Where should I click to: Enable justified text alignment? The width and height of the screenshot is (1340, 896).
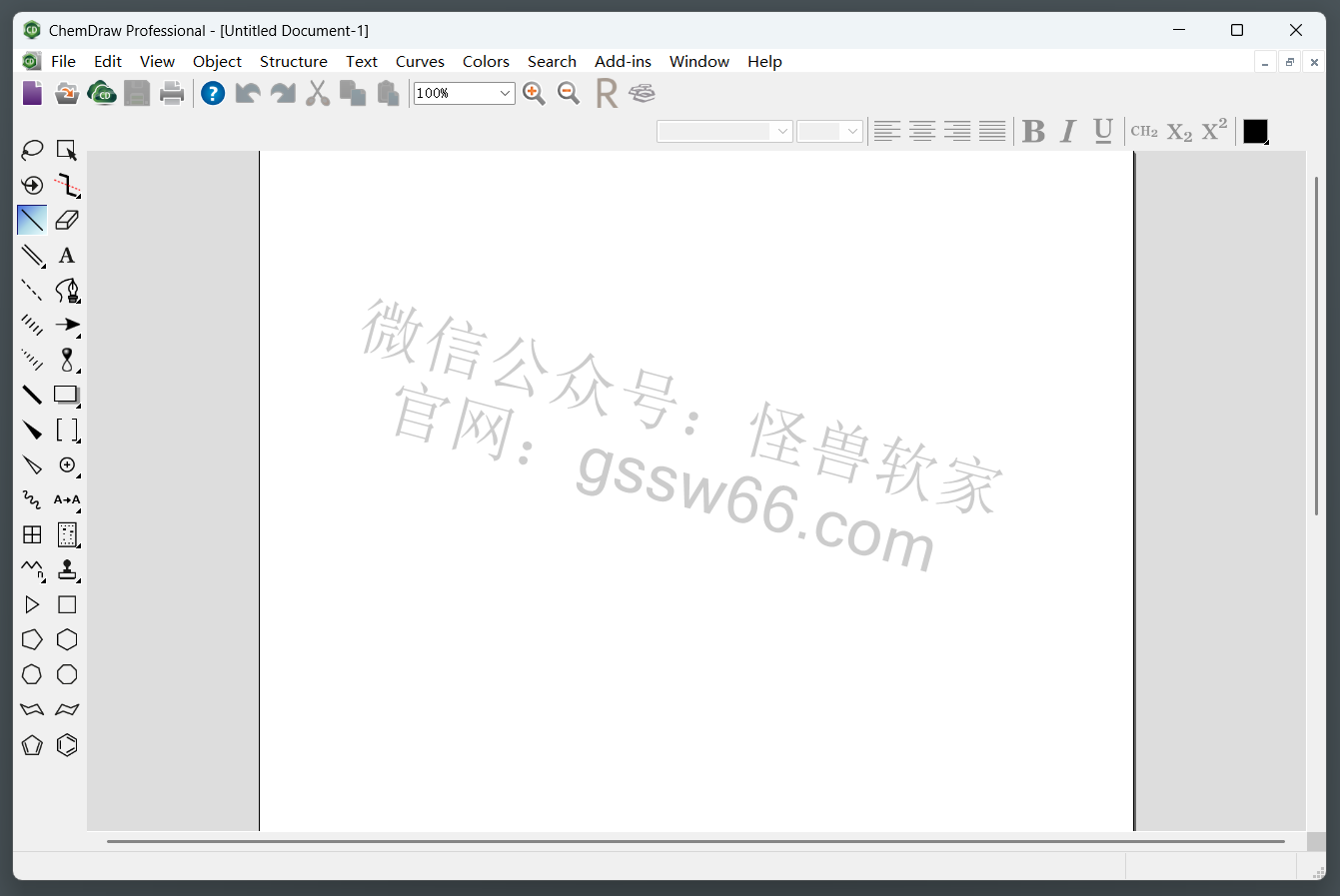click(x=992, y=131)
